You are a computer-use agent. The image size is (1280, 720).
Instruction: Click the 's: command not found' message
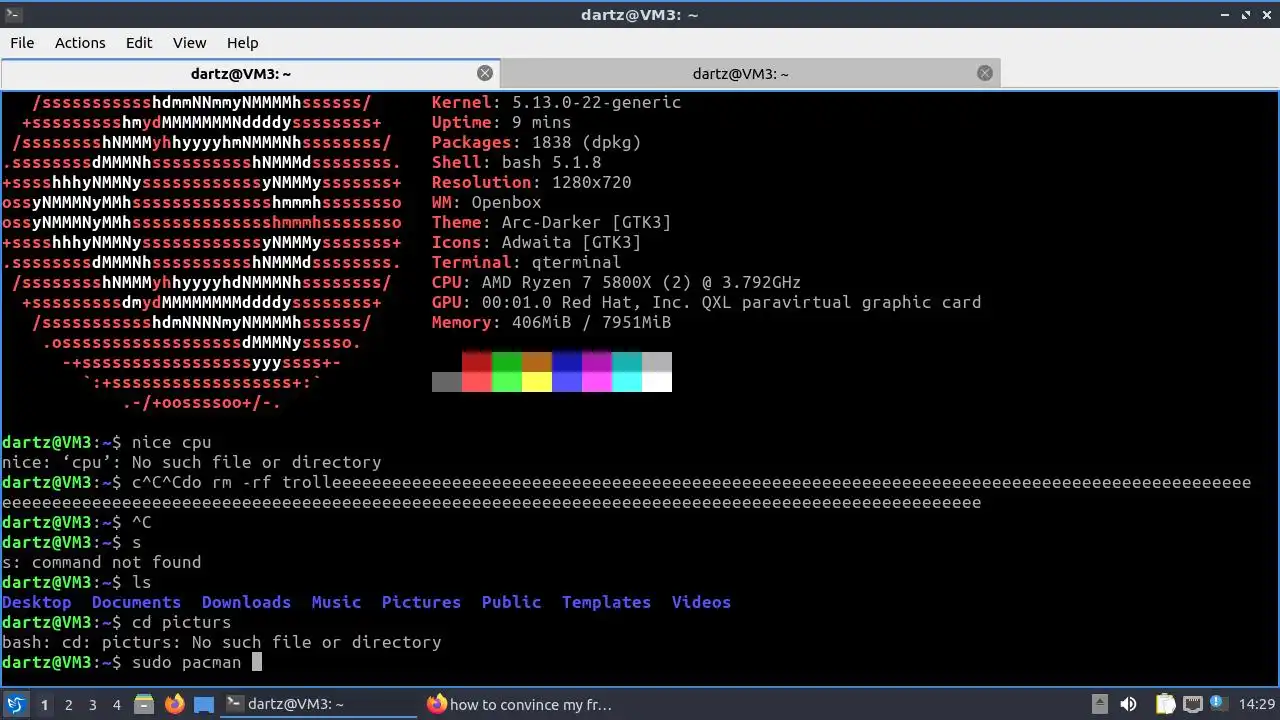101,562
